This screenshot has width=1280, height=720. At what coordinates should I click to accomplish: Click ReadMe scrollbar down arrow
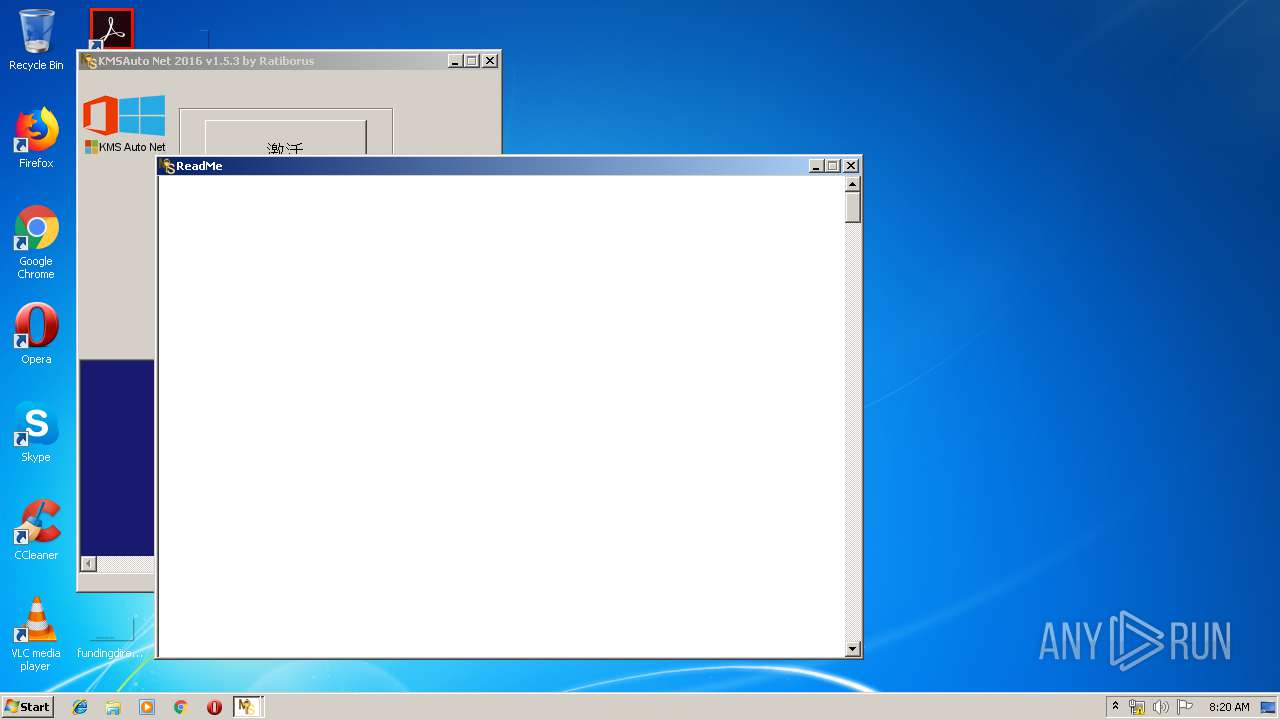tap(853, 649)
